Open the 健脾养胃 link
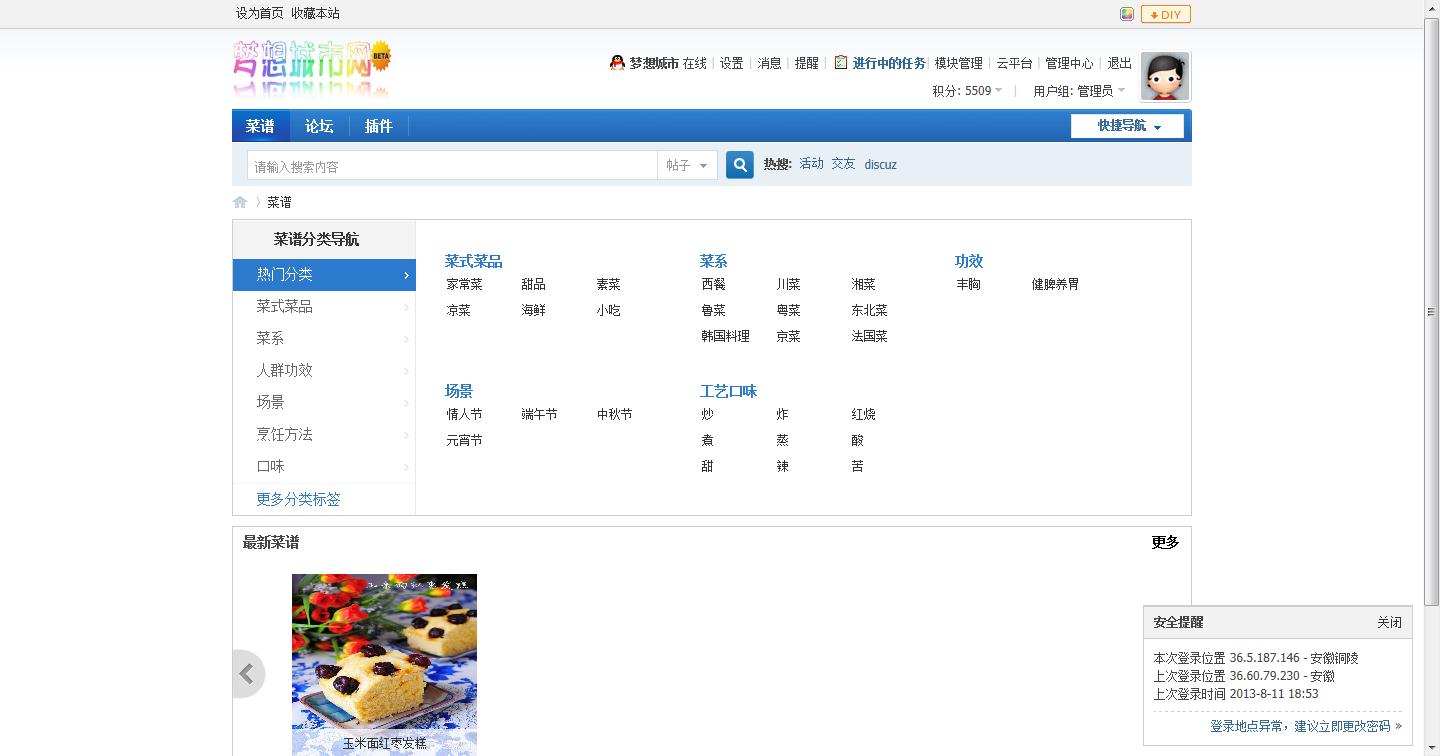The height and width of the screenshot is (756, 1440). click(1055, 284)
